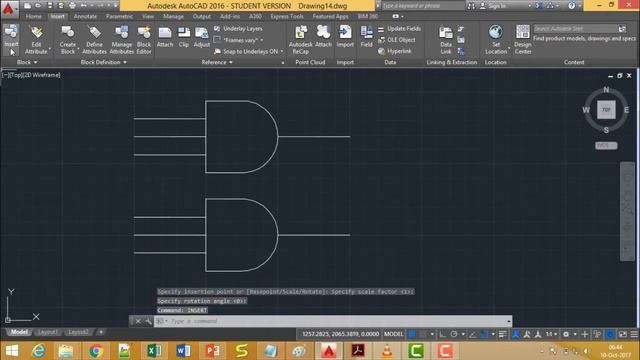Click Update Fields
Screen dimensions: 640x360
[399, 29]
